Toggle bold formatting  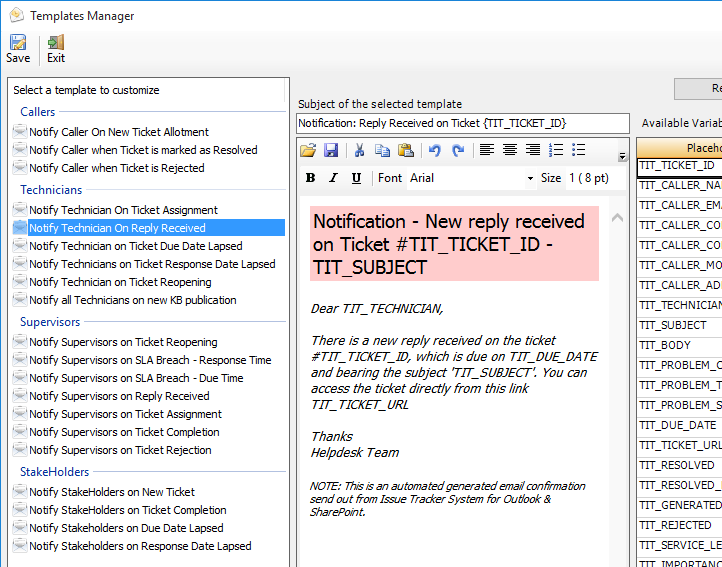pos(310,178)
